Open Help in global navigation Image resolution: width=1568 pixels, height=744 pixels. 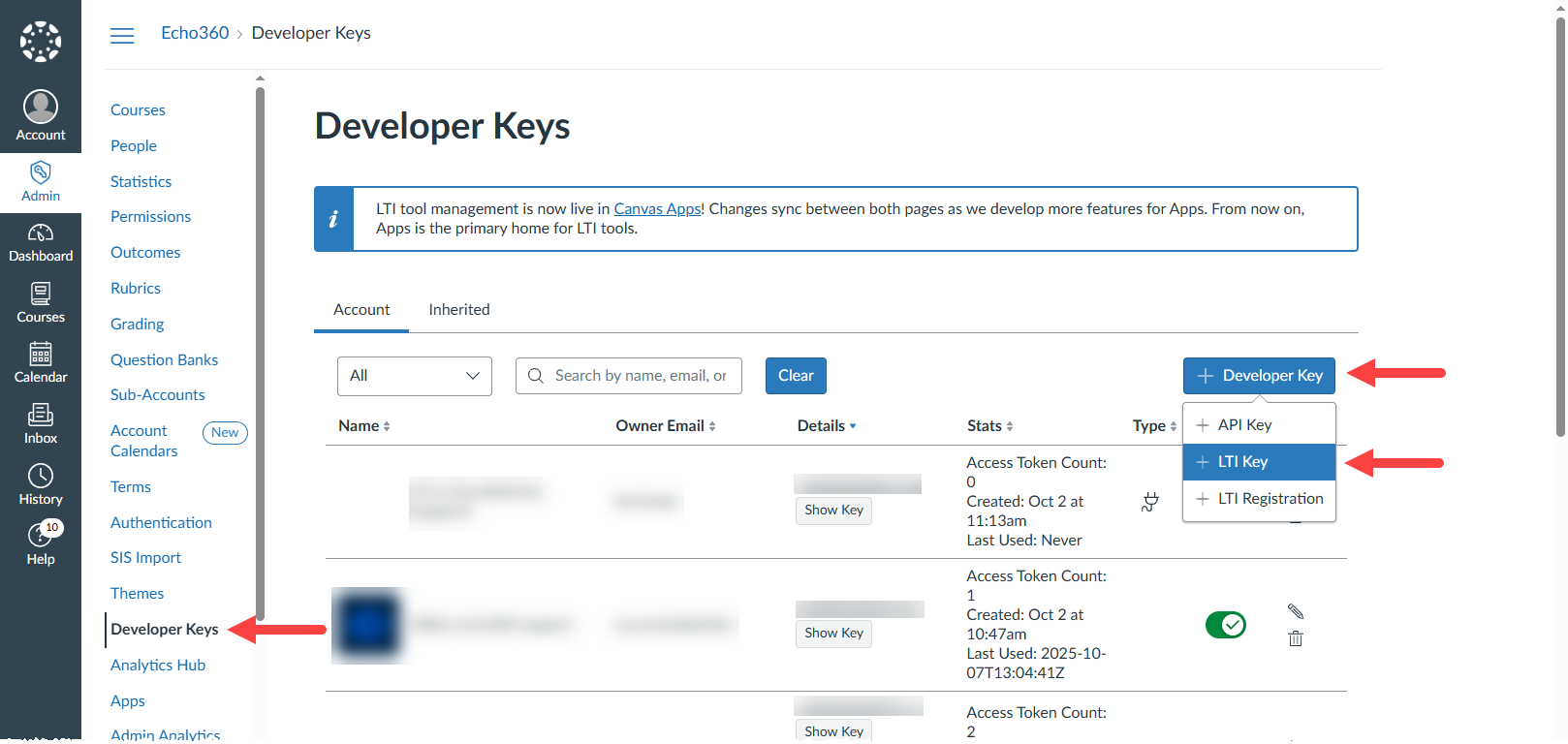coord(41,544)
